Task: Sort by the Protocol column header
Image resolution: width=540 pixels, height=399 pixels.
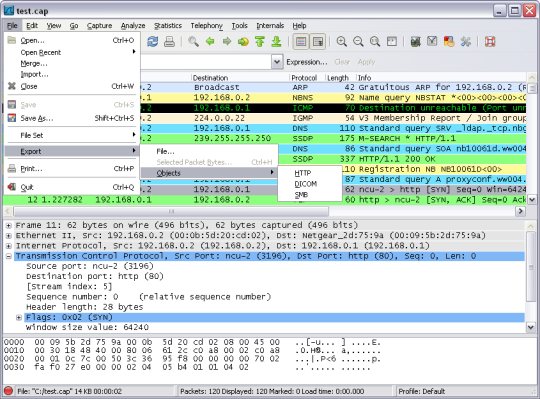Action: tap(307, 78)
